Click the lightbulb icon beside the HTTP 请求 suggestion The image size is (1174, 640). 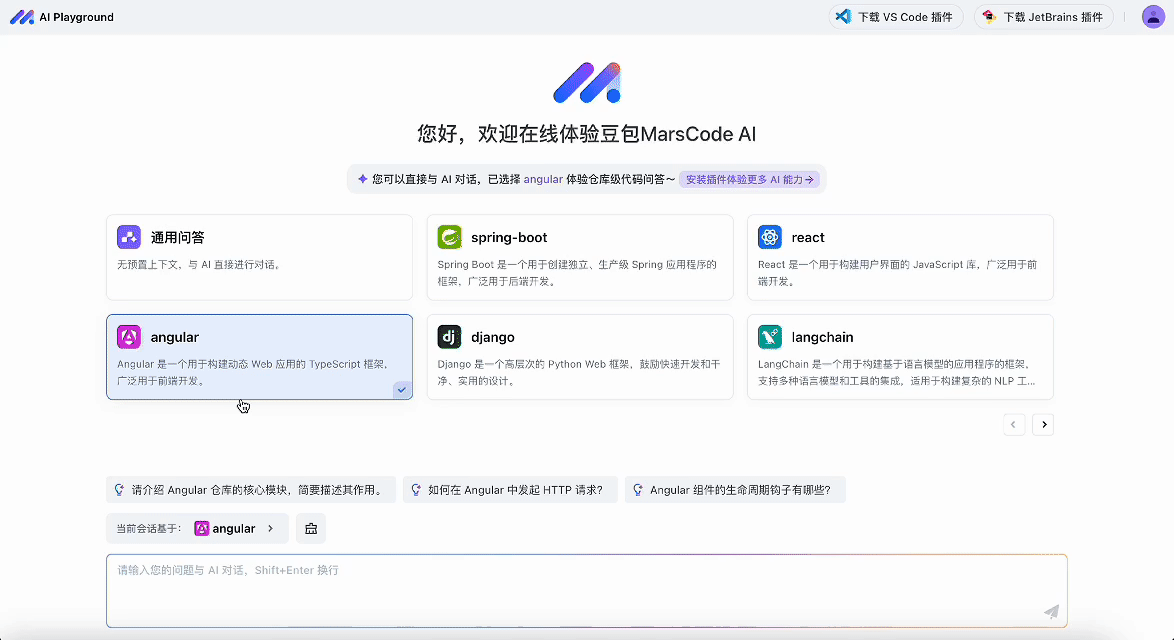[x=416, y=490]
